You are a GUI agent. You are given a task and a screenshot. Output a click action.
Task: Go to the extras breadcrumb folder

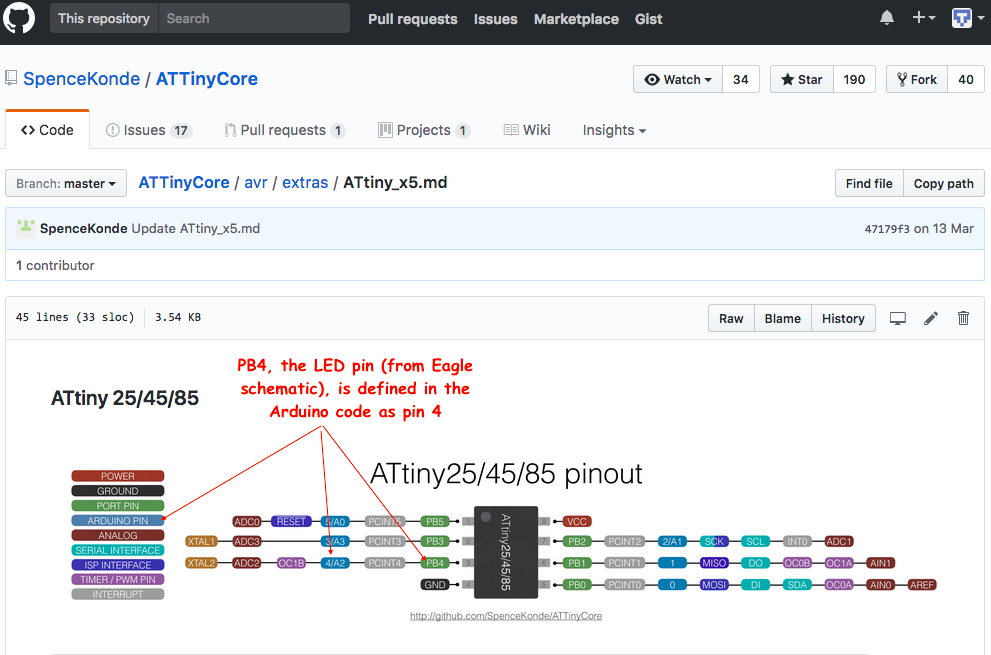pos(305,183)
